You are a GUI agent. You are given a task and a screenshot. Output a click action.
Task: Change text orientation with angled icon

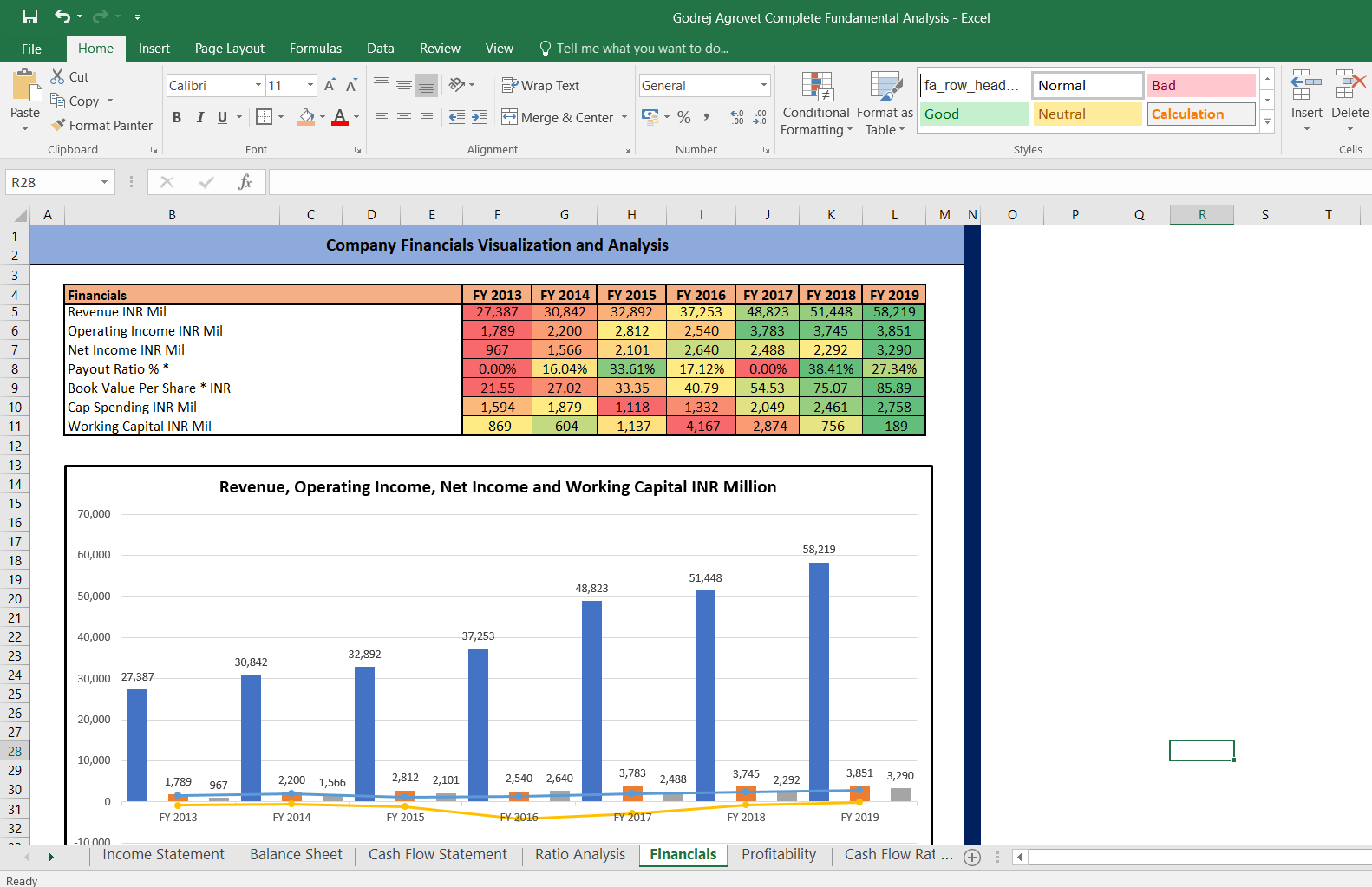coord(457,84)
